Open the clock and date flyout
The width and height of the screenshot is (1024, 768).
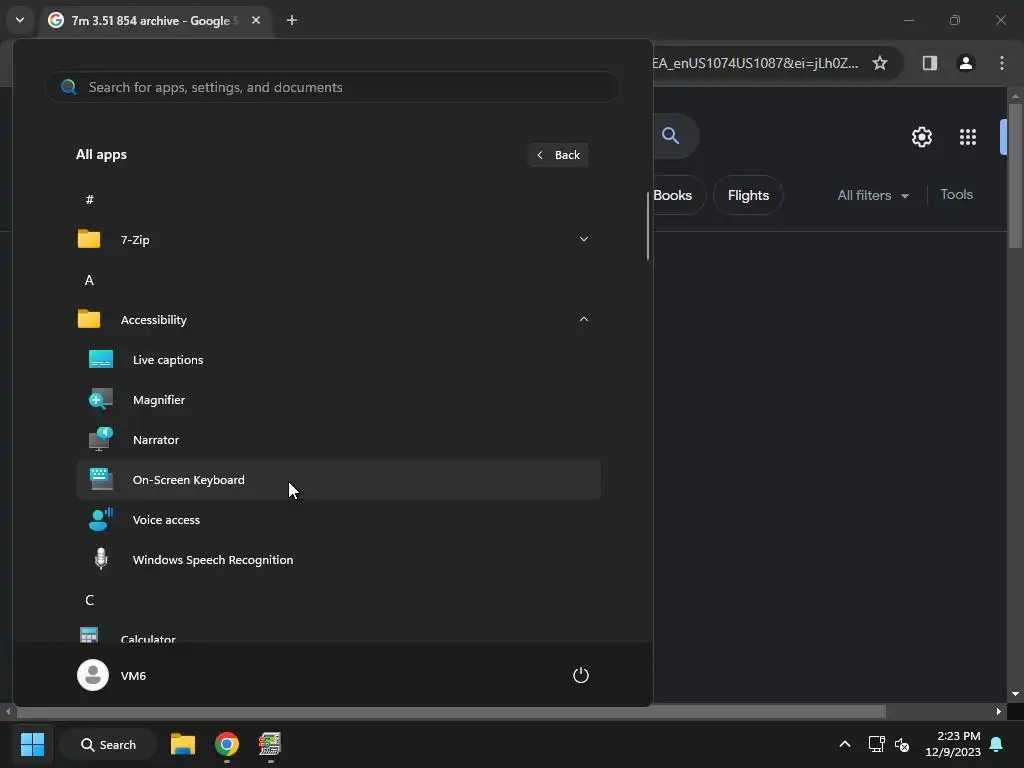point(953,744)
